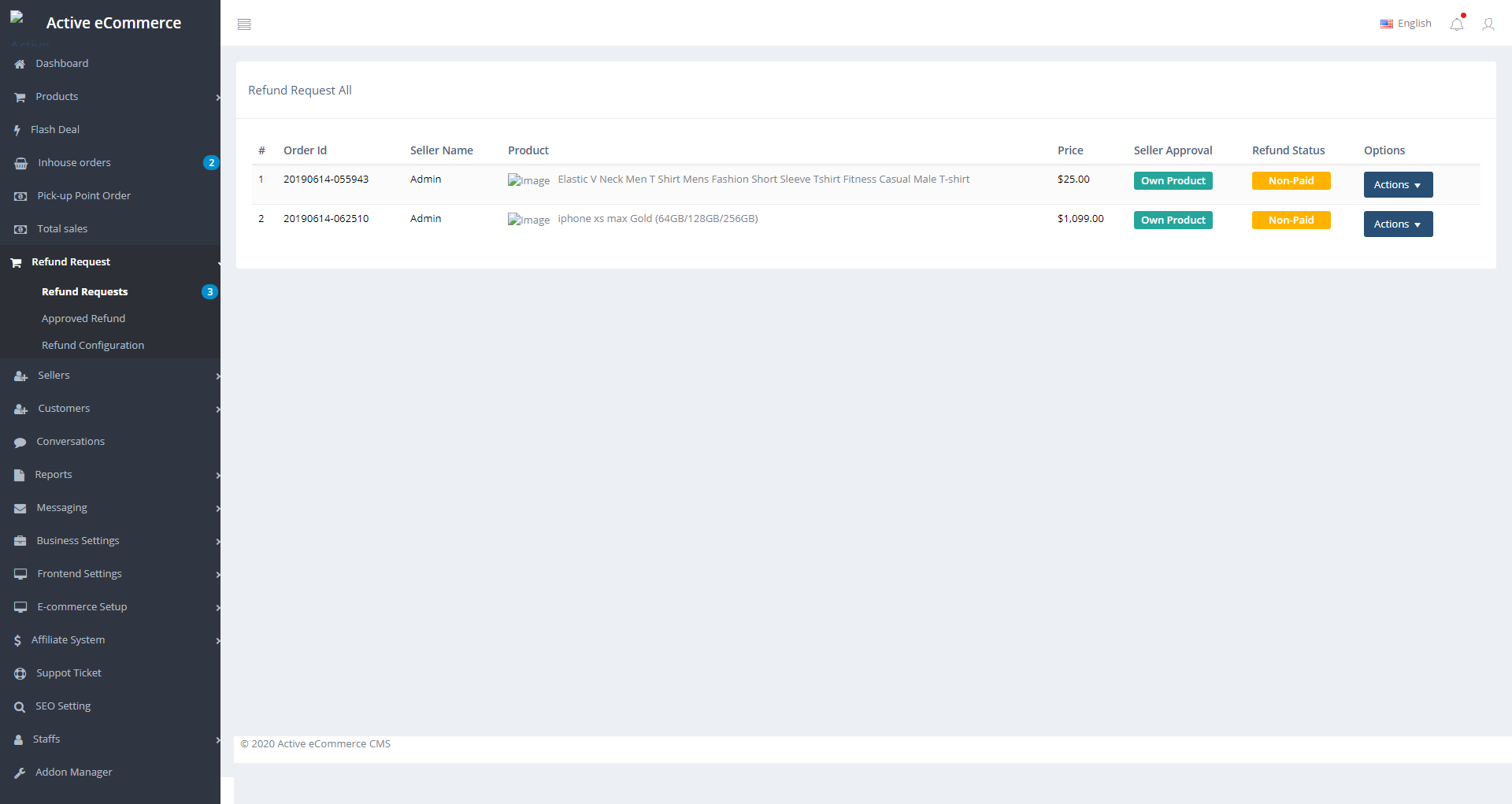Click the Elastic V Neck T-shirt product link
The height and width of the screenshot is (804, 1512).
[x=763, y=180]
